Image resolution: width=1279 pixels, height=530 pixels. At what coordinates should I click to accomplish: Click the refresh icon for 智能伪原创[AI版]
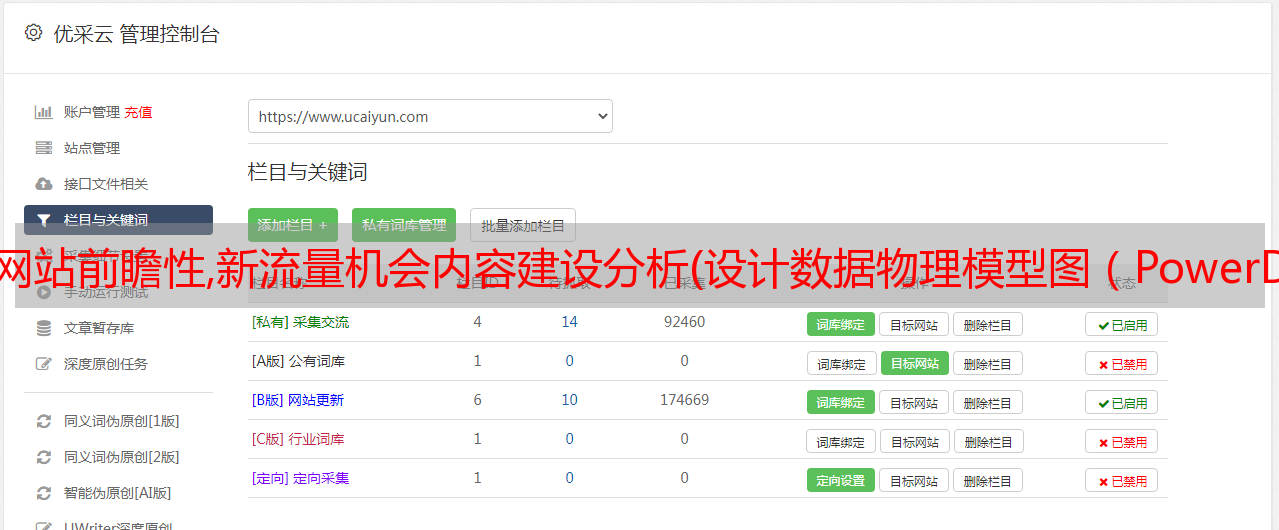click(x=43, y=493)
